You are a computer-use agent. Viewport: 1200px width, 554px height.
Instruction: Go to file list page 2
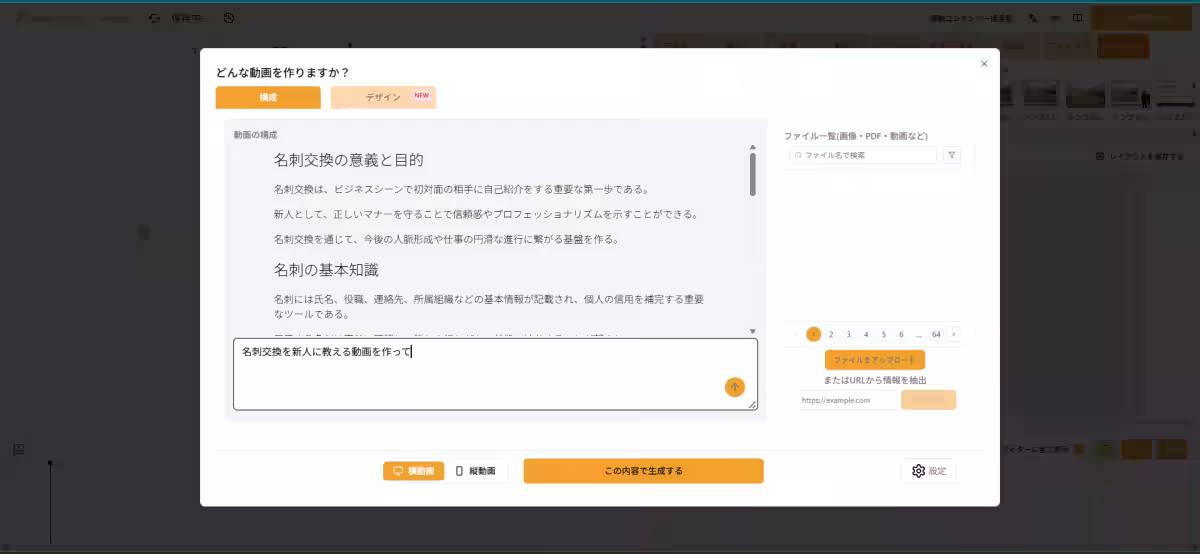pyautogui.click(x=831, y=334)
